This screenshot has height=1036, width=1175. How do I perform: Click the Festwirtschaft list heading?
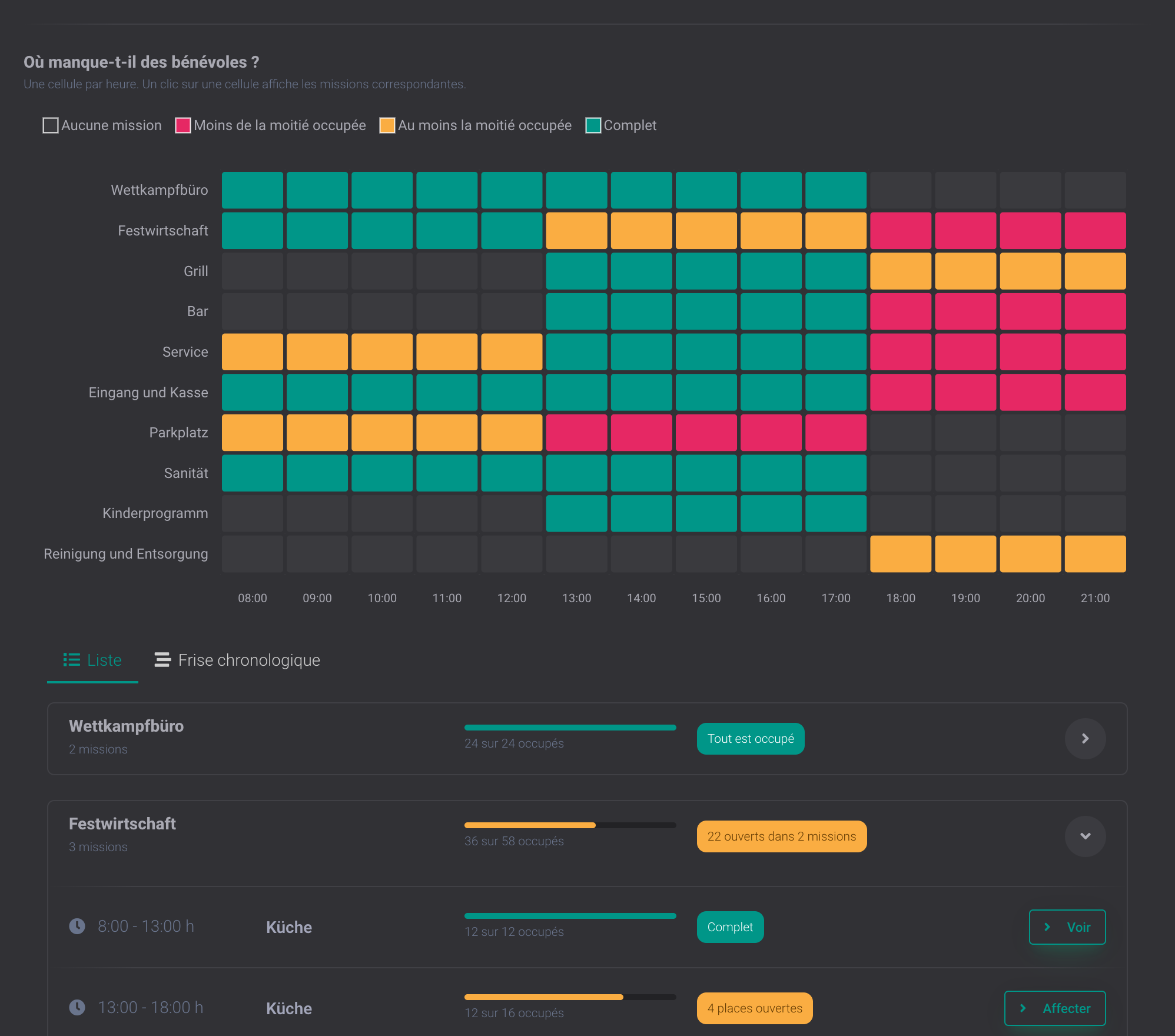122,824
